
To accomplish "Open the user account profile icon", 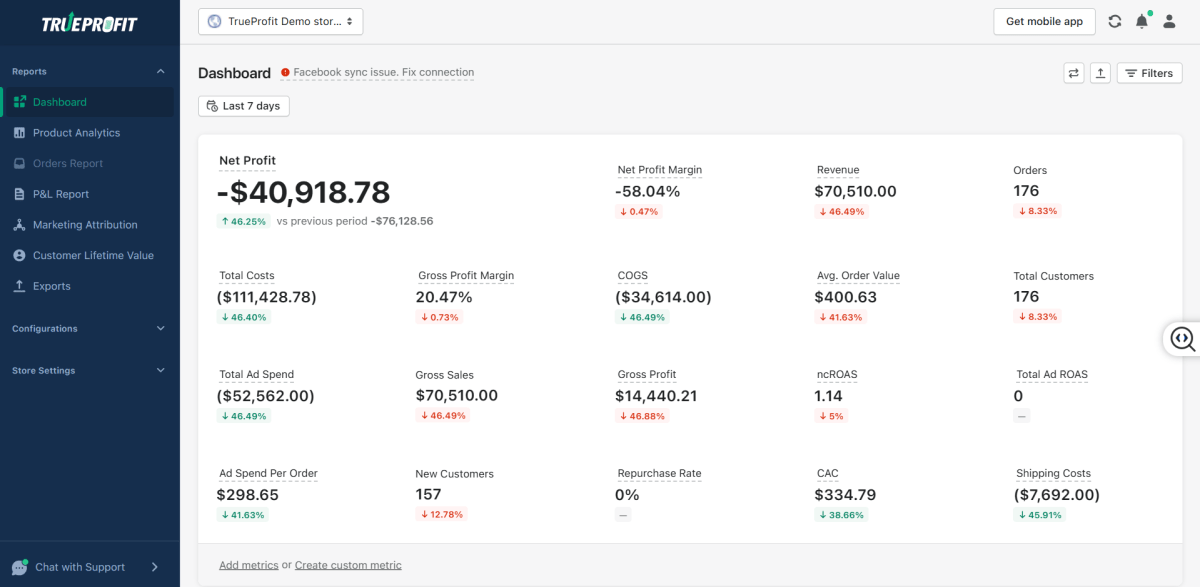I will pyautogui.click(x=1169, y=21).
